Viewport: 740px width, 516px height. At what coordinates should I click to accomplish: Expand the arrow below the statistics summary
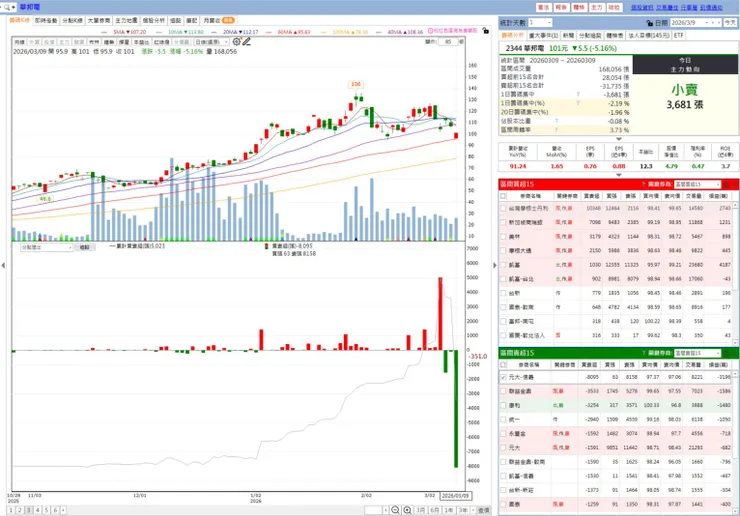click(x=619, y=139)
